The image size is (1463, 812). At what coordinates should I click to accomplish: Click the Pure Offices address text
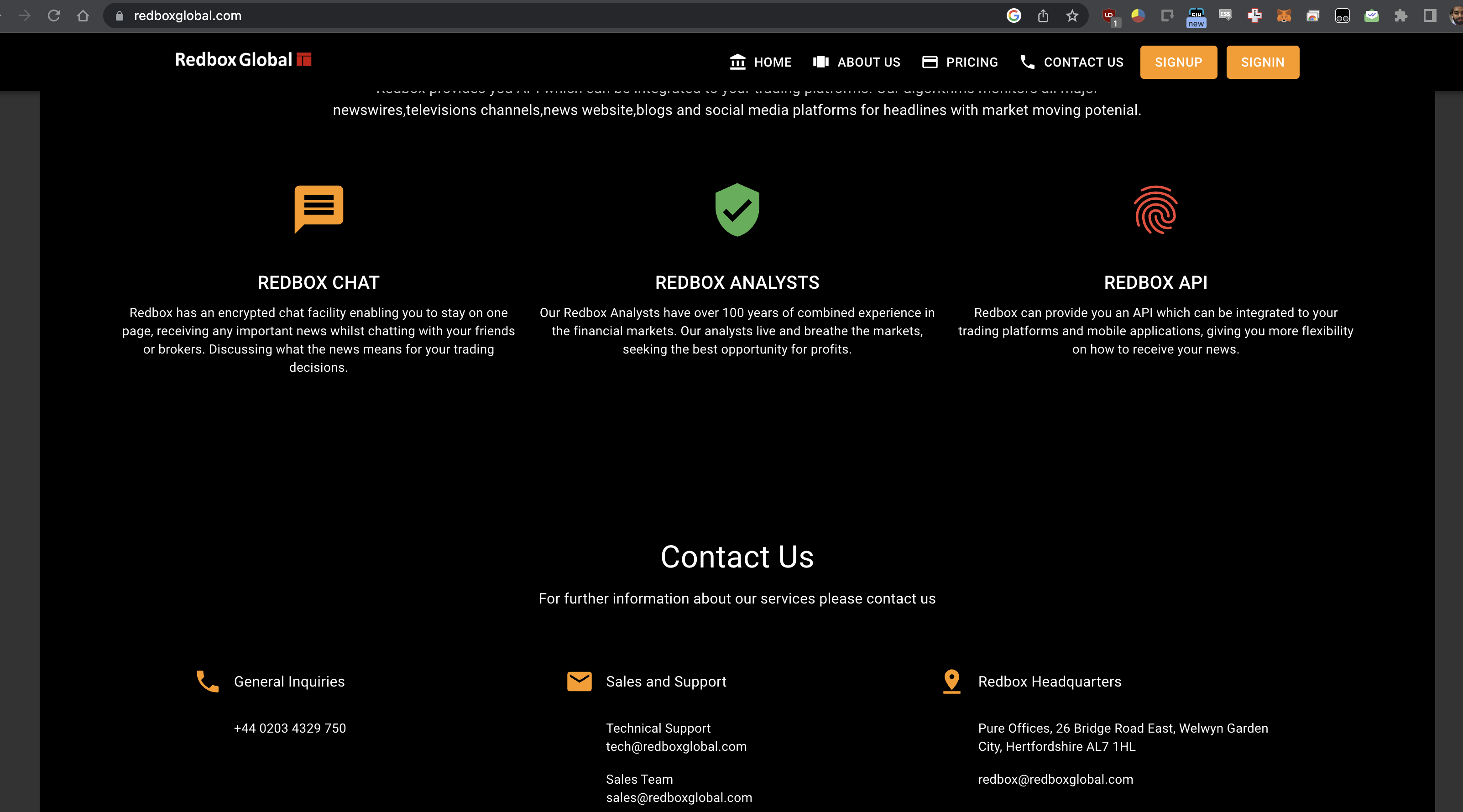pos(1123,737)
